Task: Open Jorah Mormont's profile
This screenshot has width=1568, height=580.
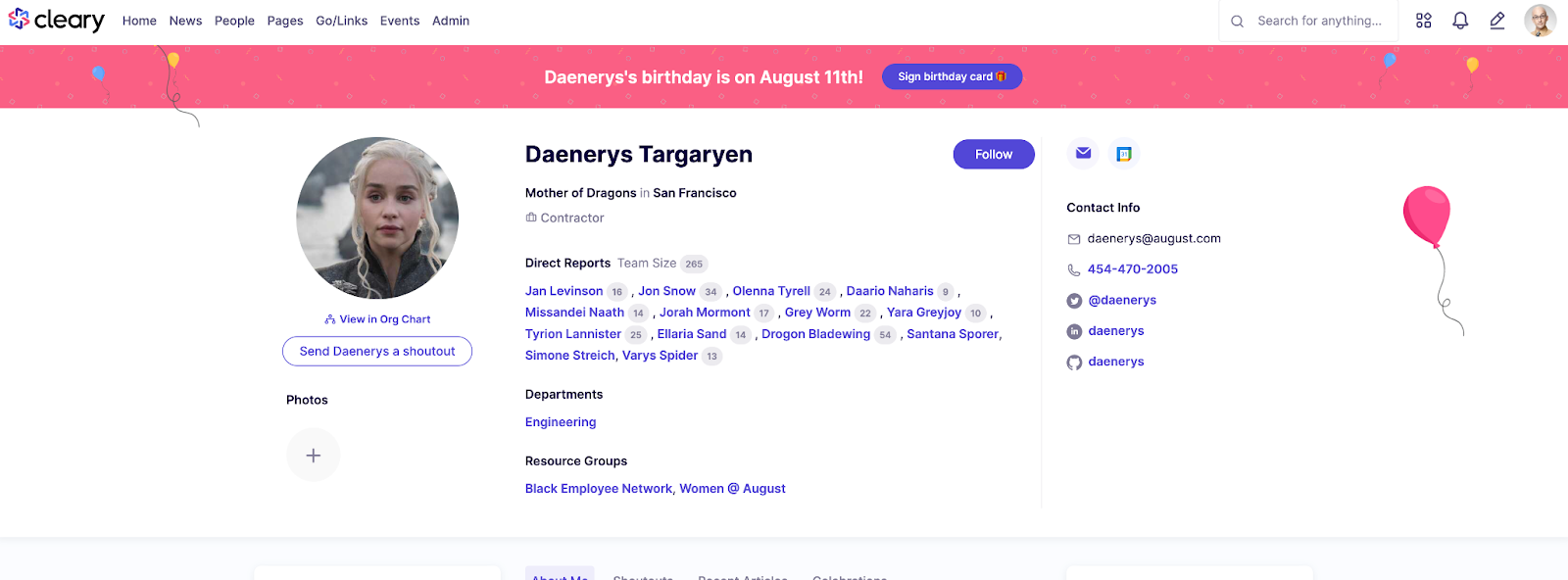Action: (x=705, y=313)
